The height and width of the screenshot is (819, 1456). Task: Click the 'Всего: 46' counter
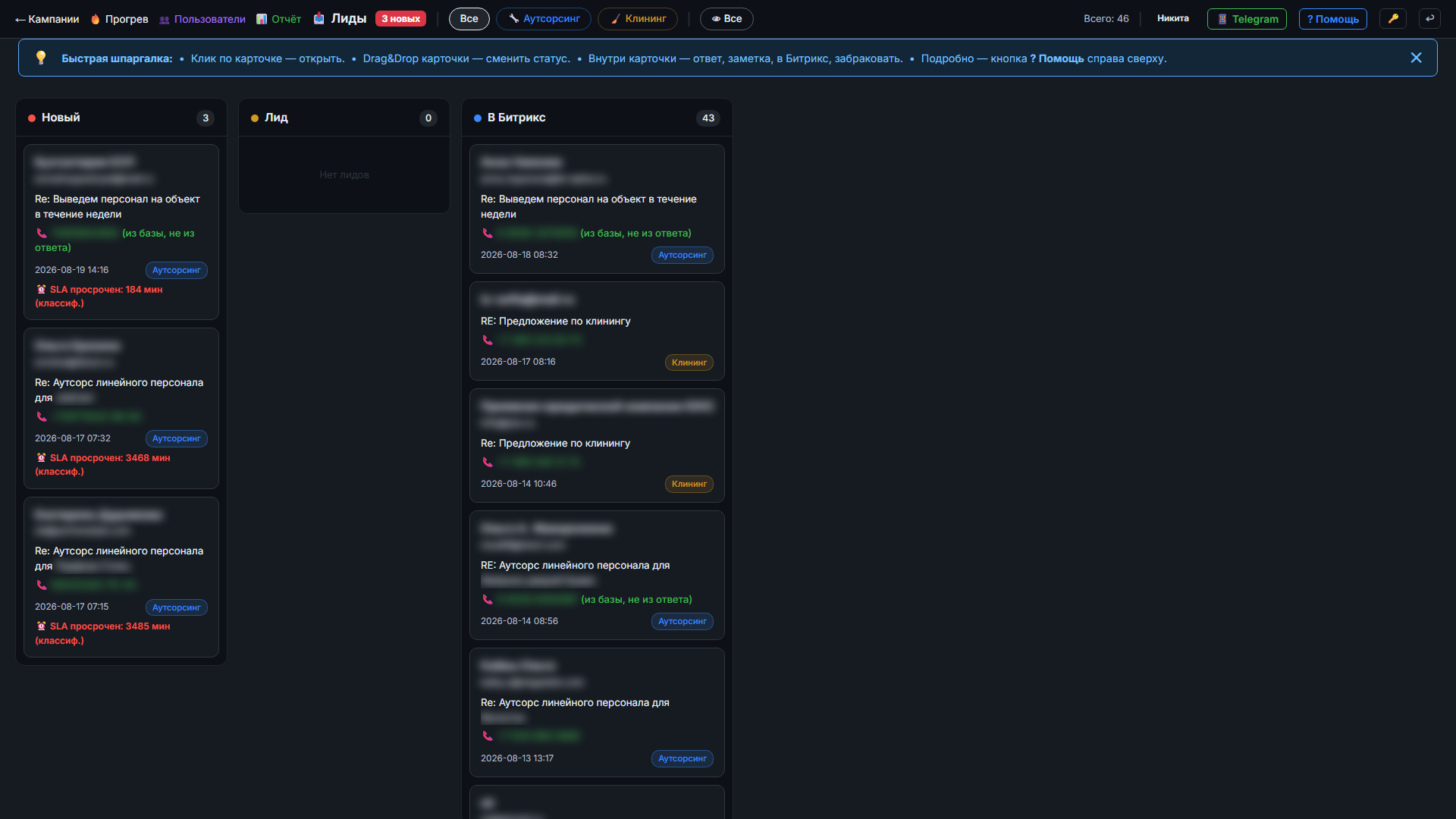[1106, 19]
